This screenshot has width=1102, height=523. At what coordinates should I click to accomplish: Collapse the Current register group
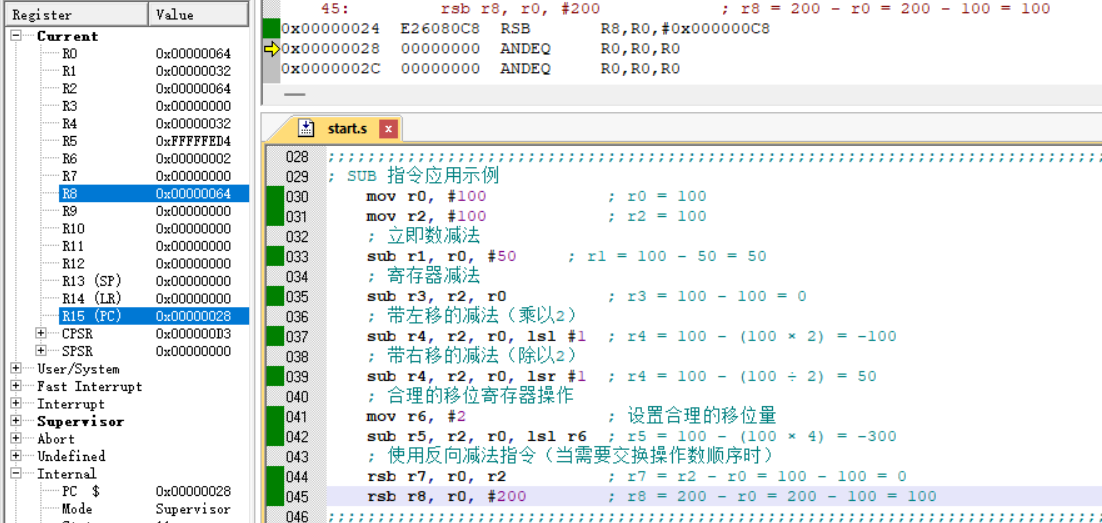tap(16, 36)
